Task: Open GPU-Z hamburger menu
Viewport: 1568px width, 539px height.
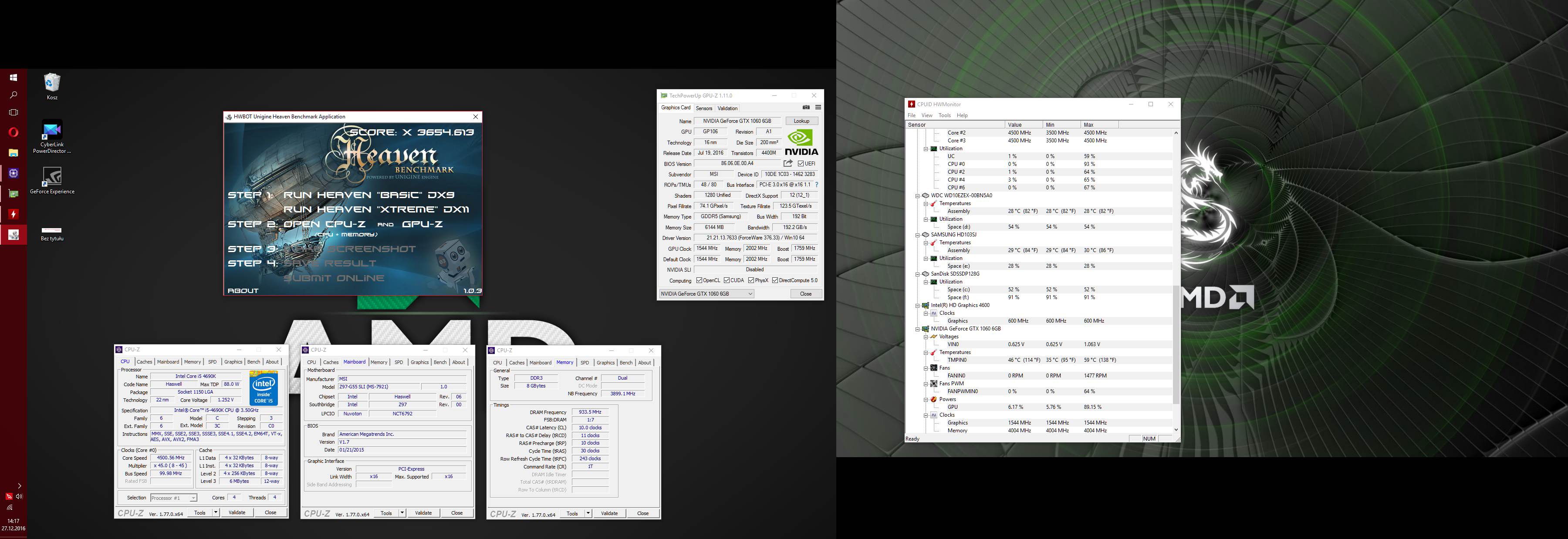Action: (x=818, y=108)
